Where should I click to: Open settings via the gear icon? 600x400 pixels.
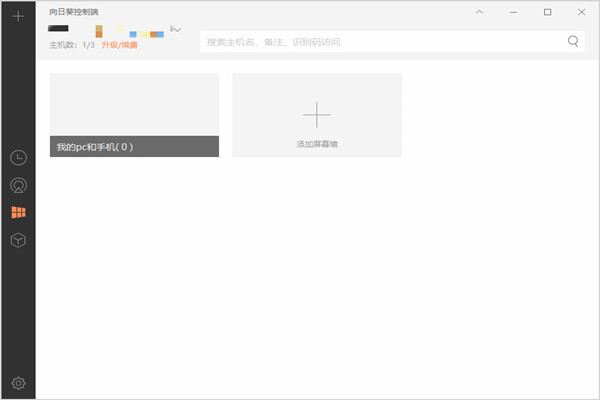tap(18, 383)
